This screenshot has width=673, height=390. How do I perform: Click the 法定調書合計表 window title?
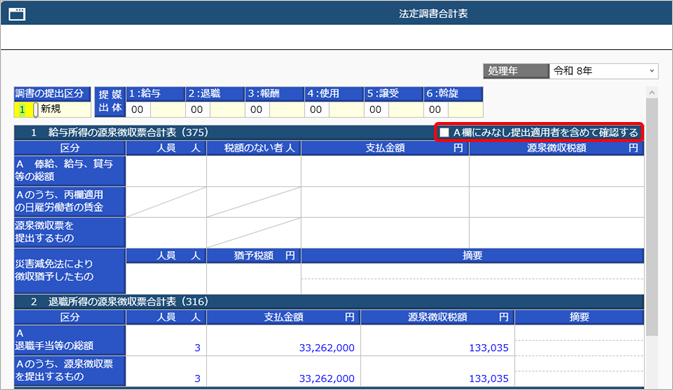pyautogui.click(x=433, y=14)
